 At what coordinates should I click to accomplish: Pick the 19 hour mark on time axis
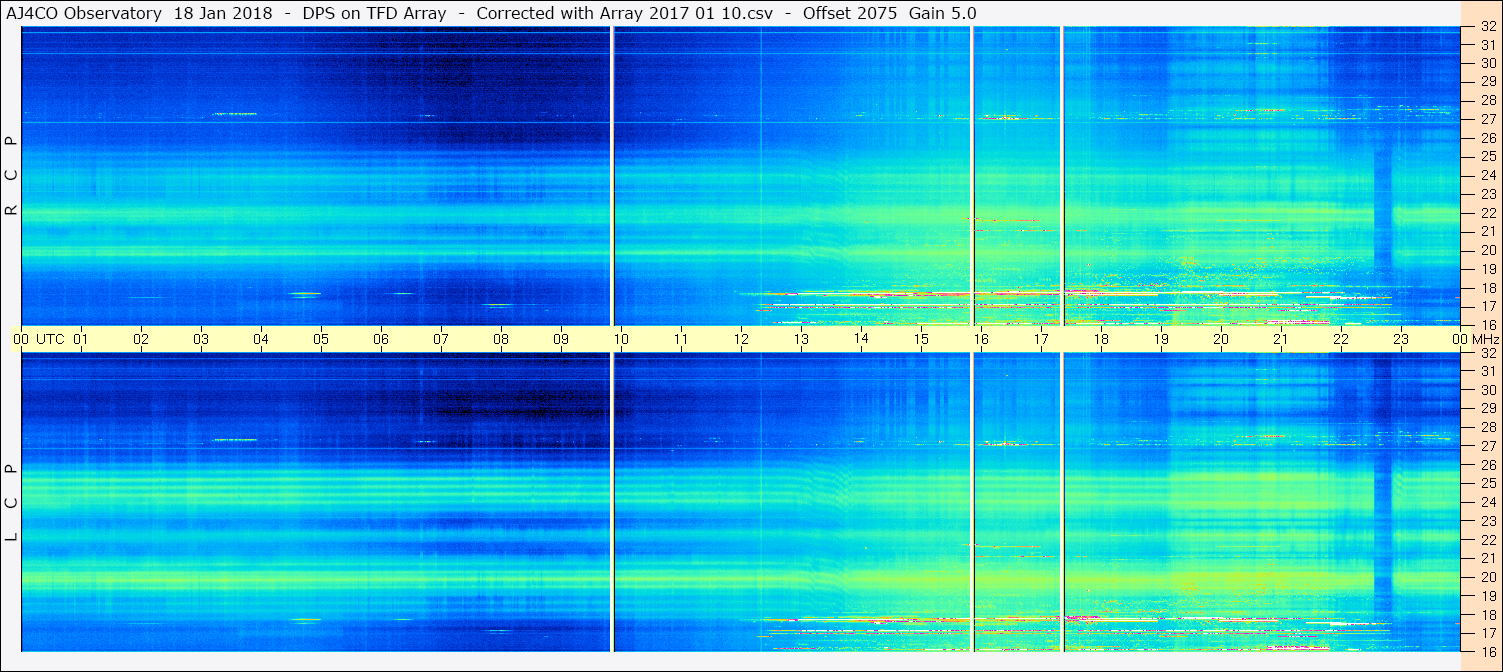point(1161,340)
